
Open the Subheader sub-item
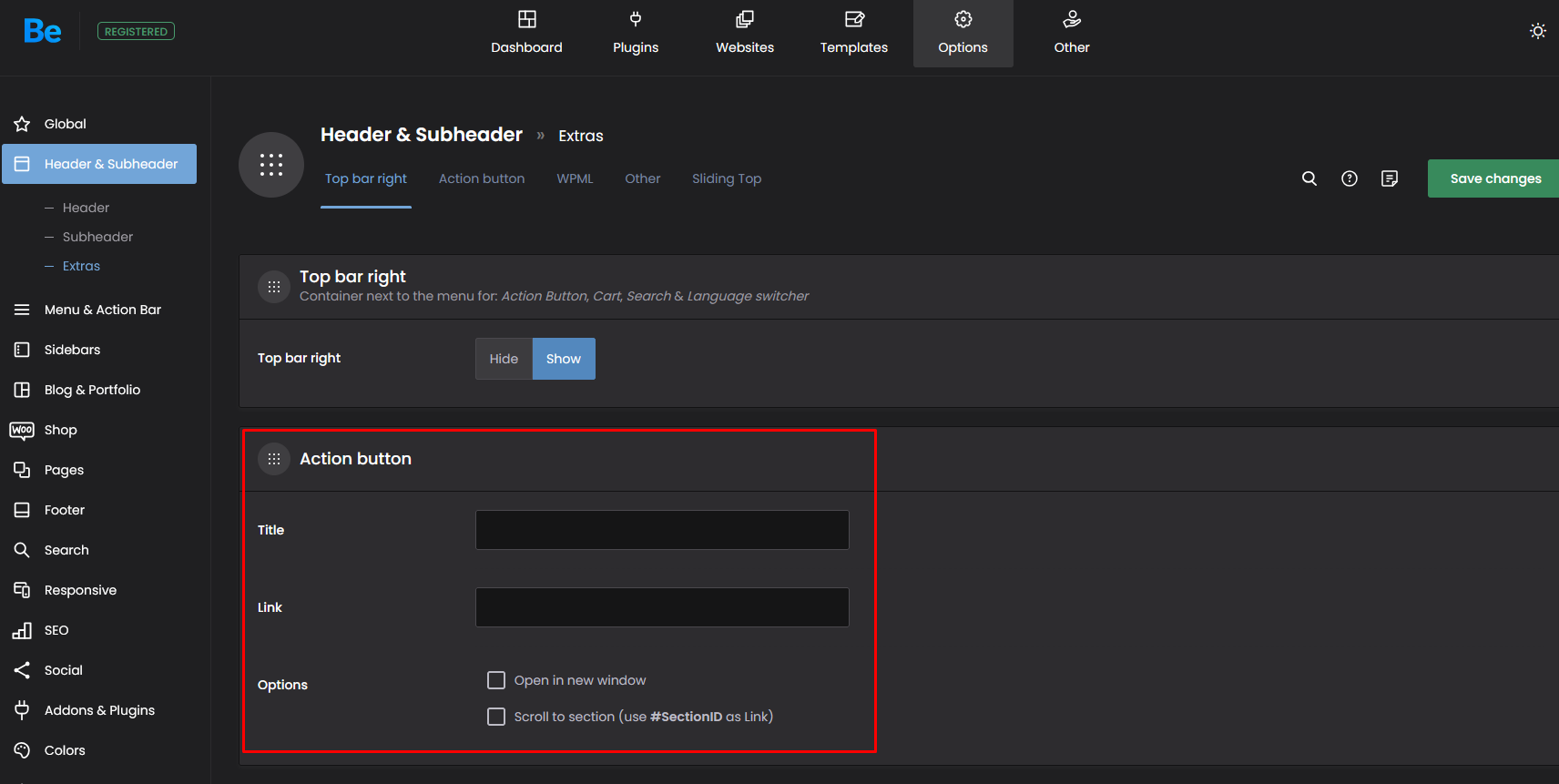(97, 237)
